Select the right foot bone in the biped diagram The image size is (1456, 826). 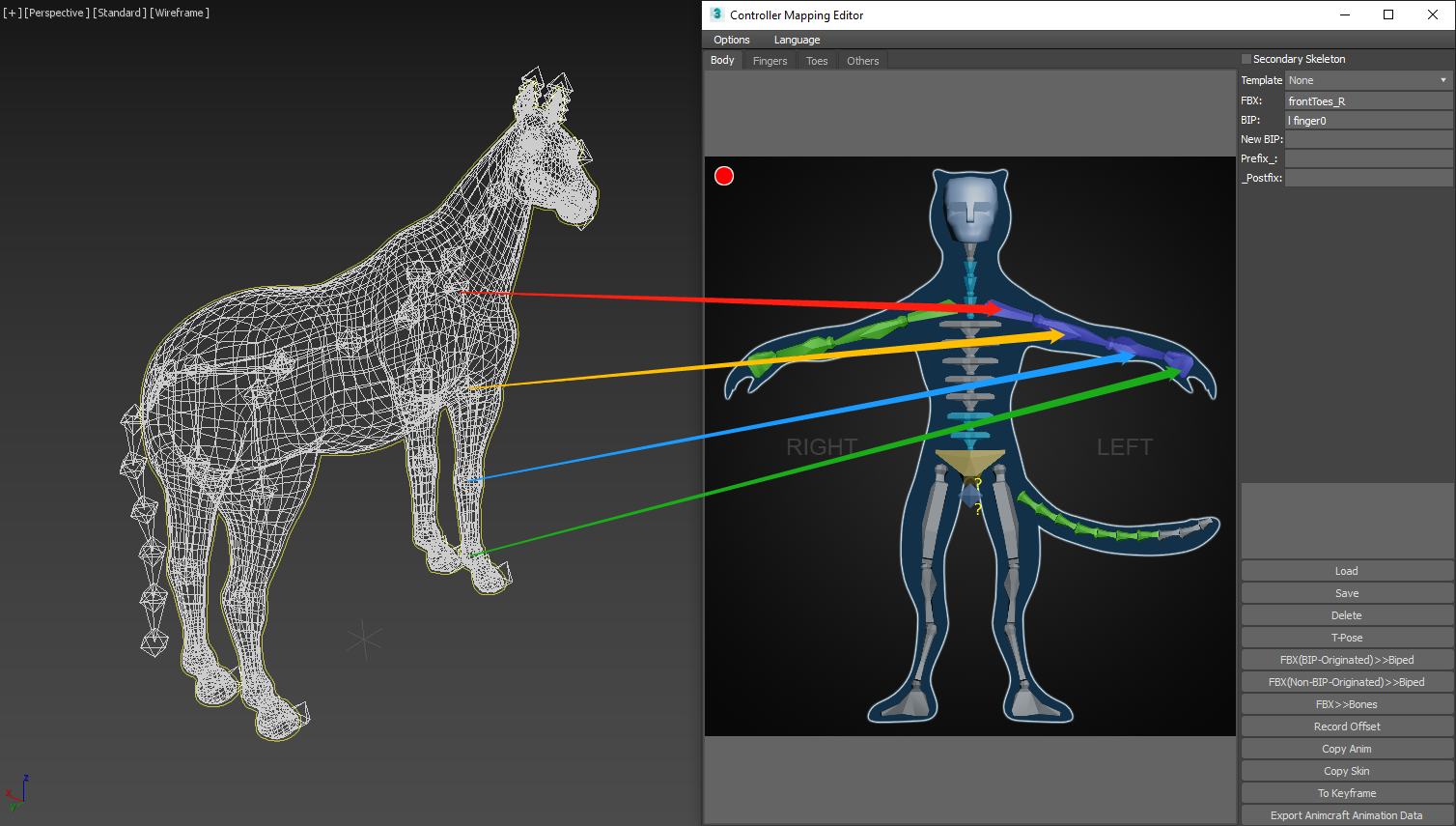pos(904,704)
